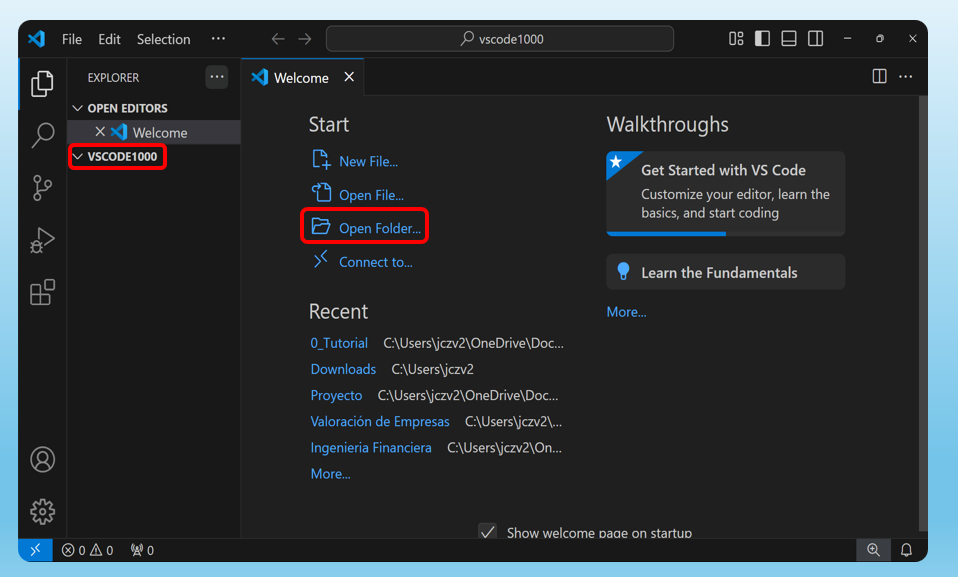Open Learn the Fundamentals walkthrough
Image resolution: width=958 pixels, height=577 pixels.
726,272
